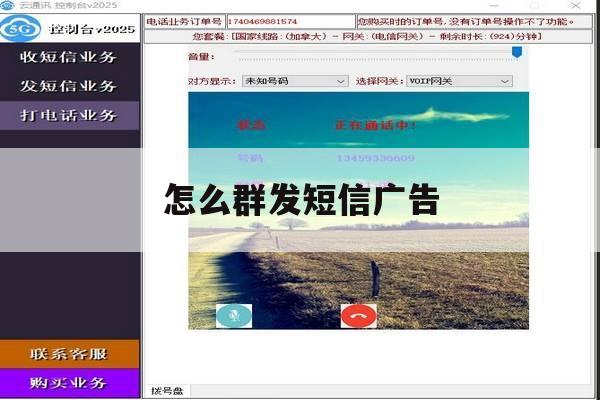The image size is (600, 400).
Task: Click the phone number 13459336609 text
Action: coord(375,158)
